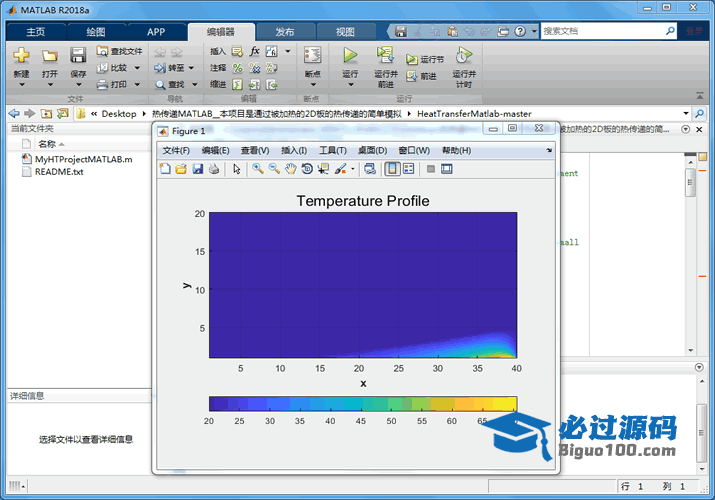Toggle the zoom out tool
This screenshot has width=715, height=500.
pyautogui.click(x=274, y=169)
